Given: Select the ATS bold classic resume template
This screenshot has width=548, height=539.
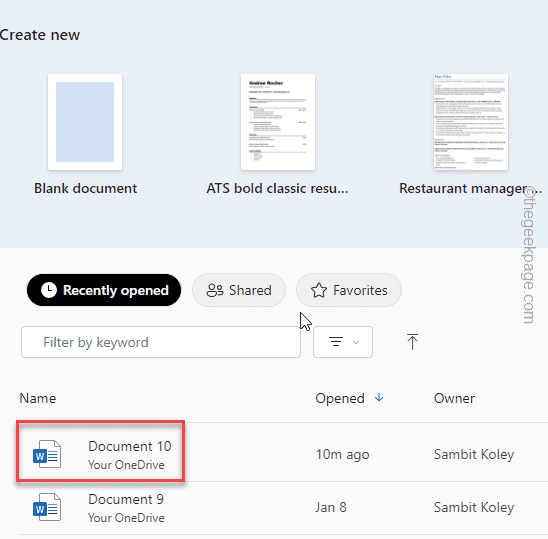Looking at the screenshot, I should (278, 122).
